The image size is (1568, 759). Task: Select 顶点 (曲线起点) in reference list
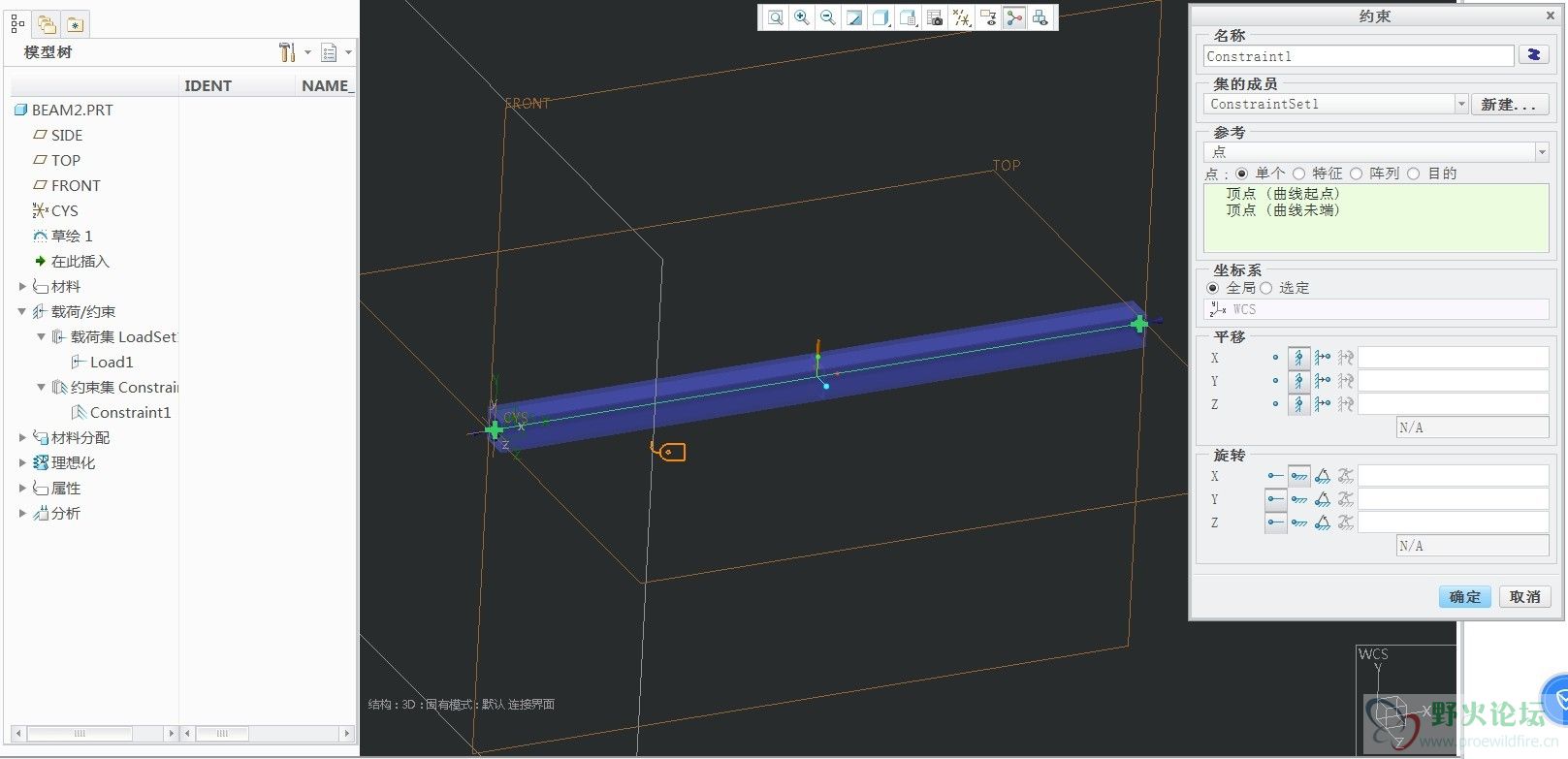pos(1283,194)
